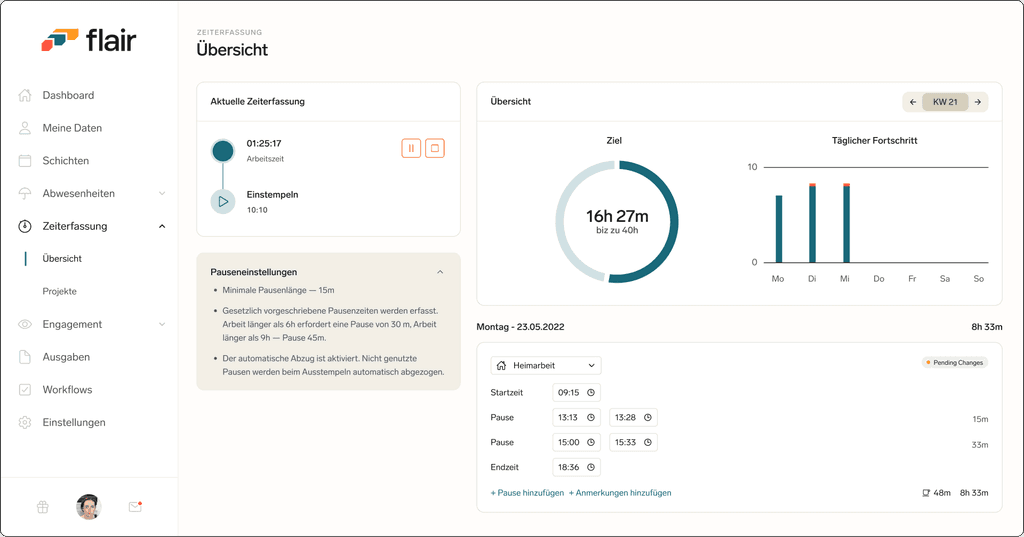This screenshot has height=537, width=1024.
Task: Open Dashboard from the sidebar
Action: tap(68, 95)
